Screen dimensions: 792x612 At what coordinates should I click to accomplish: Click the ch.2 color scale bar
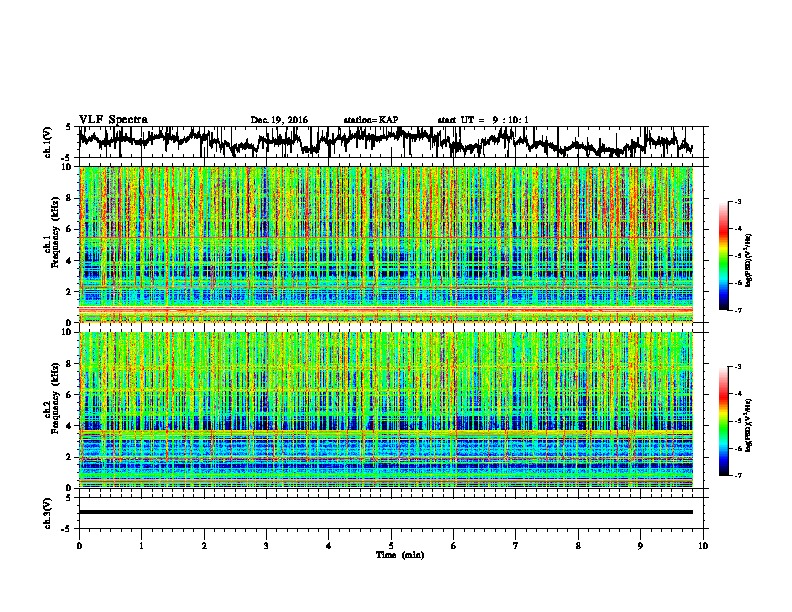[x=723, y=421]
